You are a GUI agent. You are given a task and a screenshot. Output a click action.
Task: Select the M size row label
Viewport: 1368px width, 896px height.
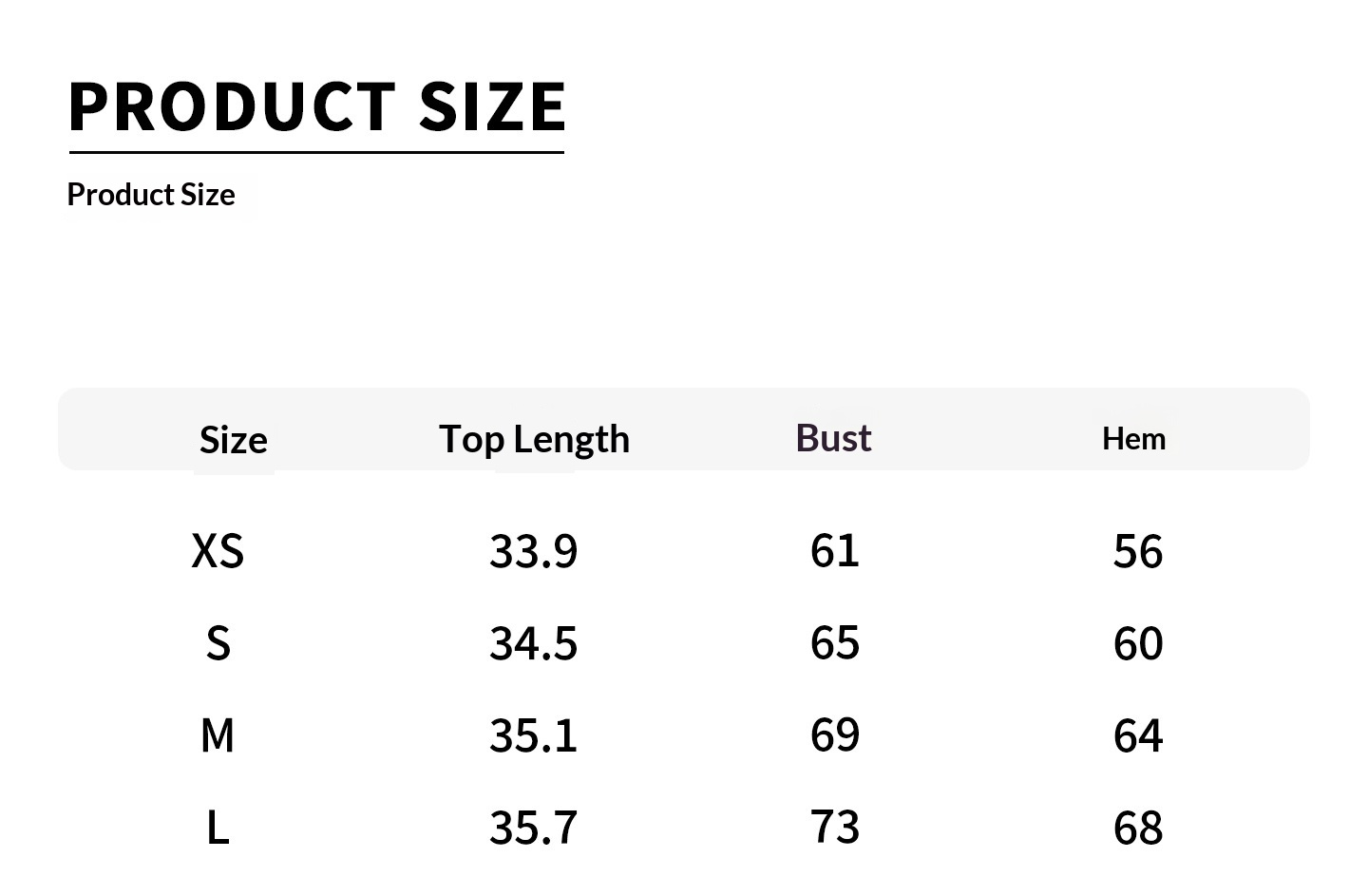(x=218, y=735)
